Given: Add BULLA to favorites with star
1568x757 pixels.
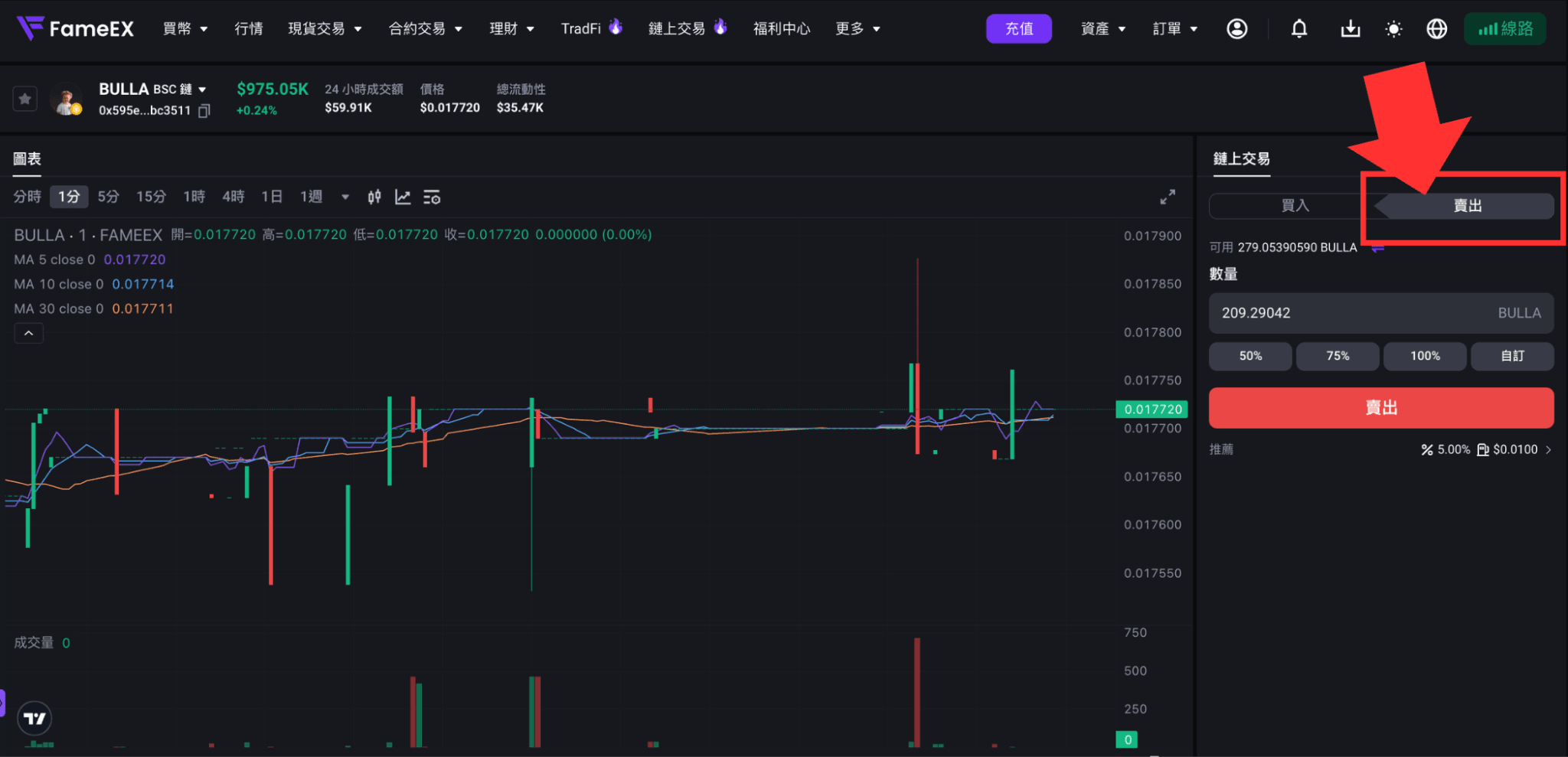Looking at the screenshot, I should [25, 99].
